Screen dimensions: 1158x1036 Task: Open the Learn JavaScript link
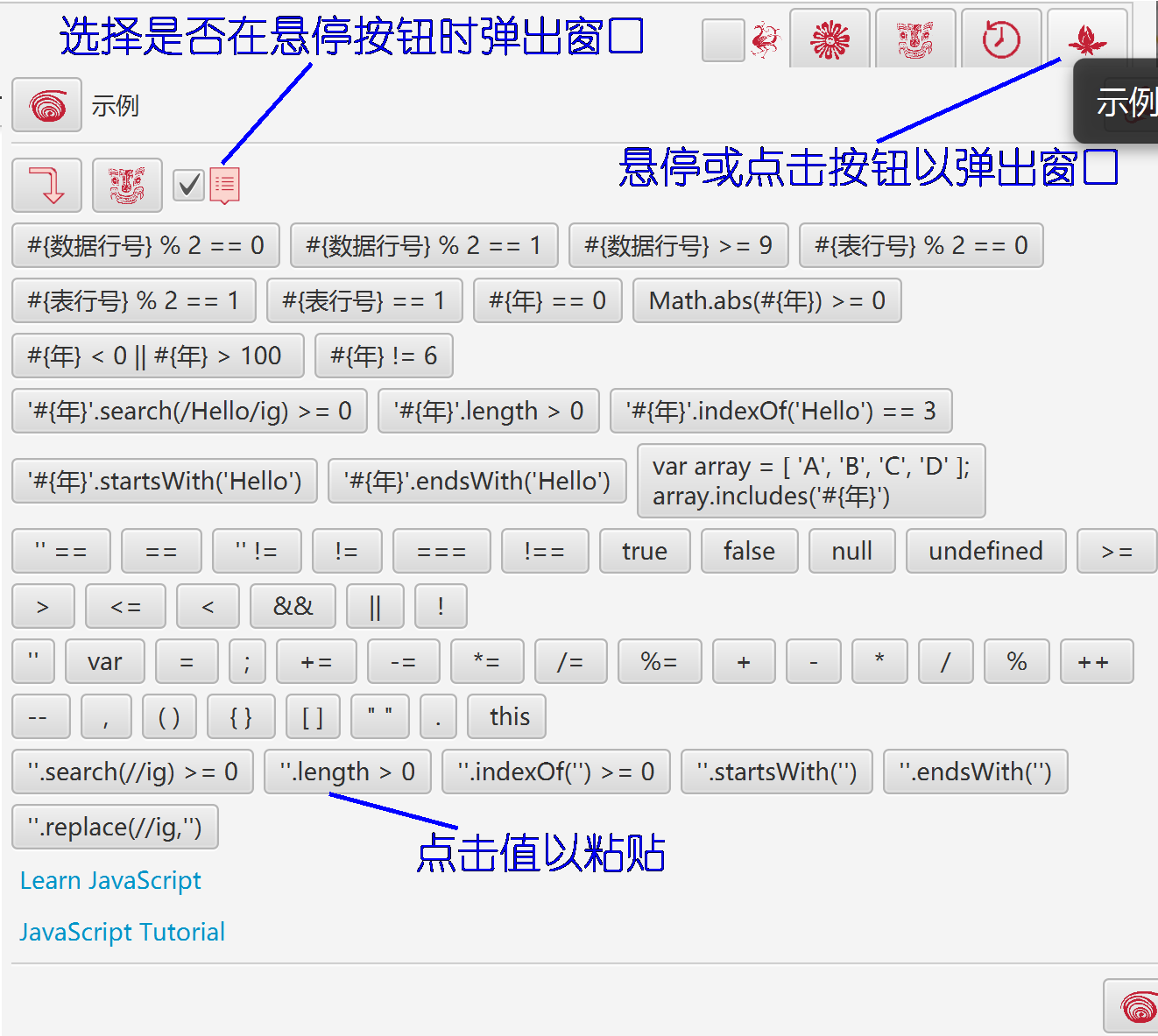110,880
